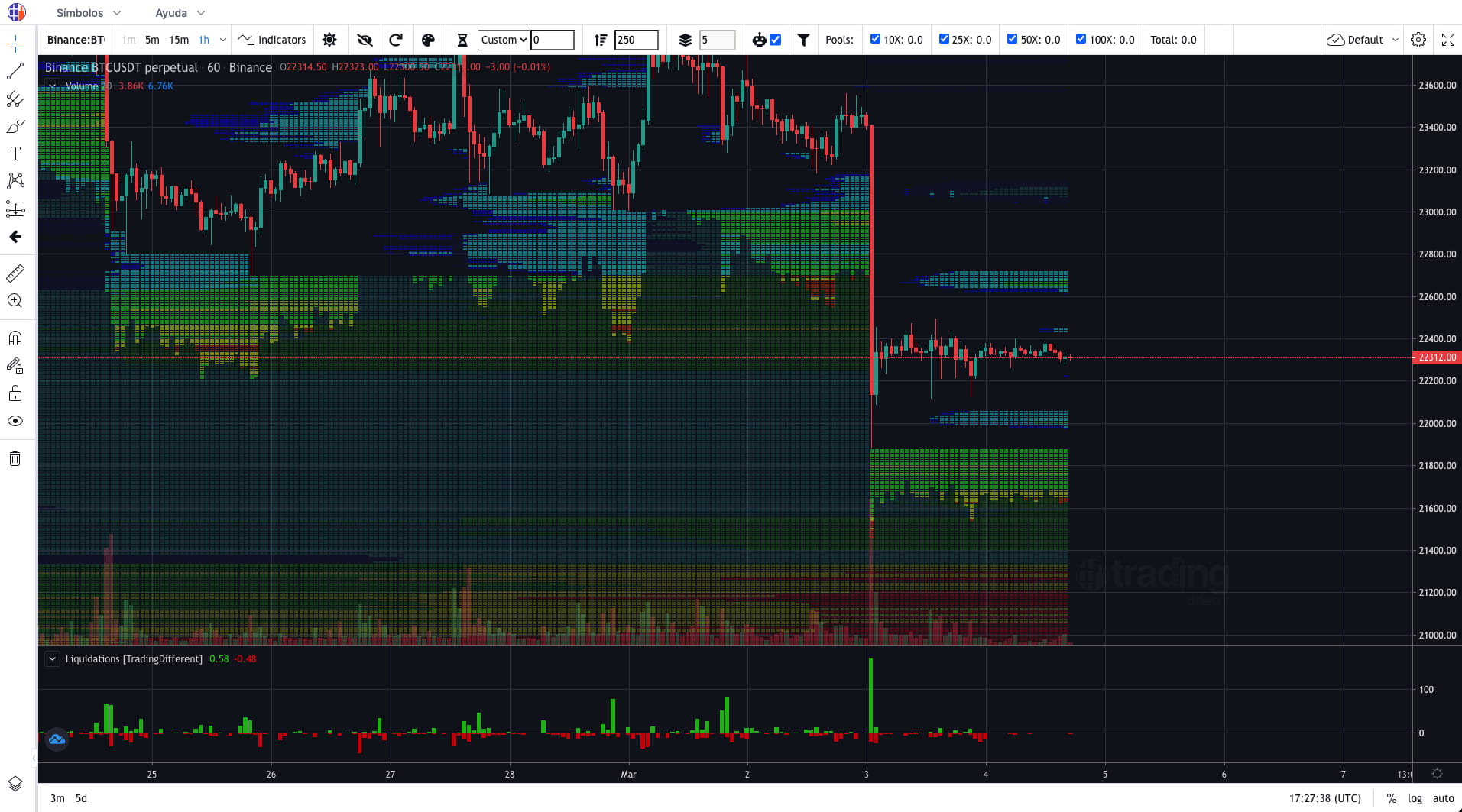Click the blue TradingView chart logo badge
This screenshot has width=1462, height=812.
(57, 739)
